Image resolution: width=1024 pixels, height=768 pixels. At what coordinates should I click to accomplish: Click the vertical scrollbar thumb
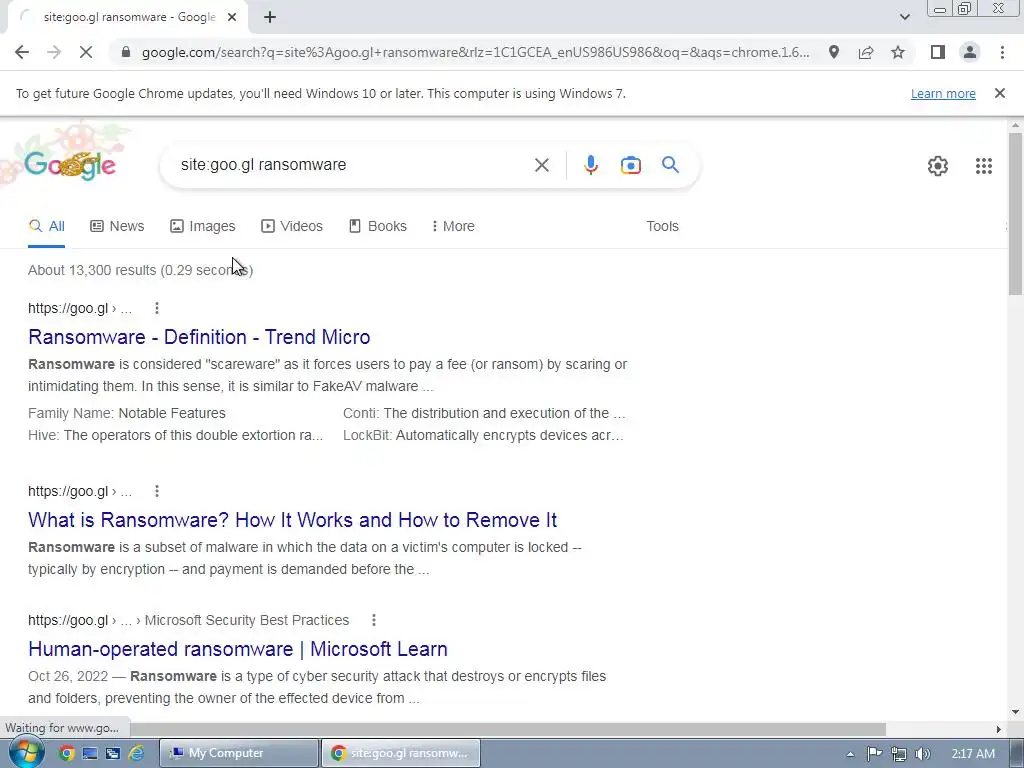[1015, 213]
